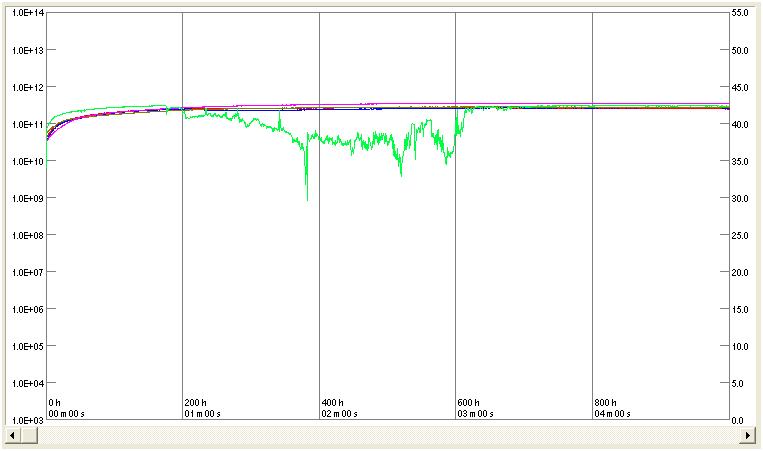This screenshot has height=451, width=763.
Task: Click the 50.0 right axis label
Action: click(x=740, y=50)
